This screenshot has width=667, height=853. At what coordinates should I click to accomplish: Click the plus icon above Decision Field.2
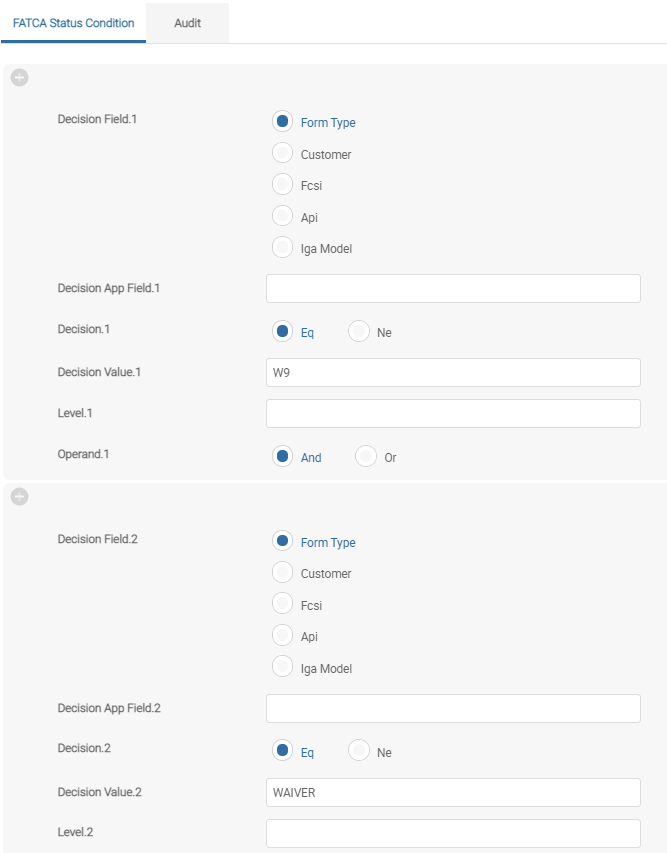click(x=20, y=497)
